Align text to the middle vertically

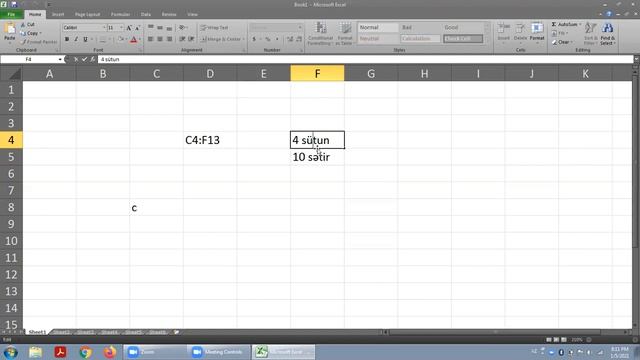tap(160, 27)
